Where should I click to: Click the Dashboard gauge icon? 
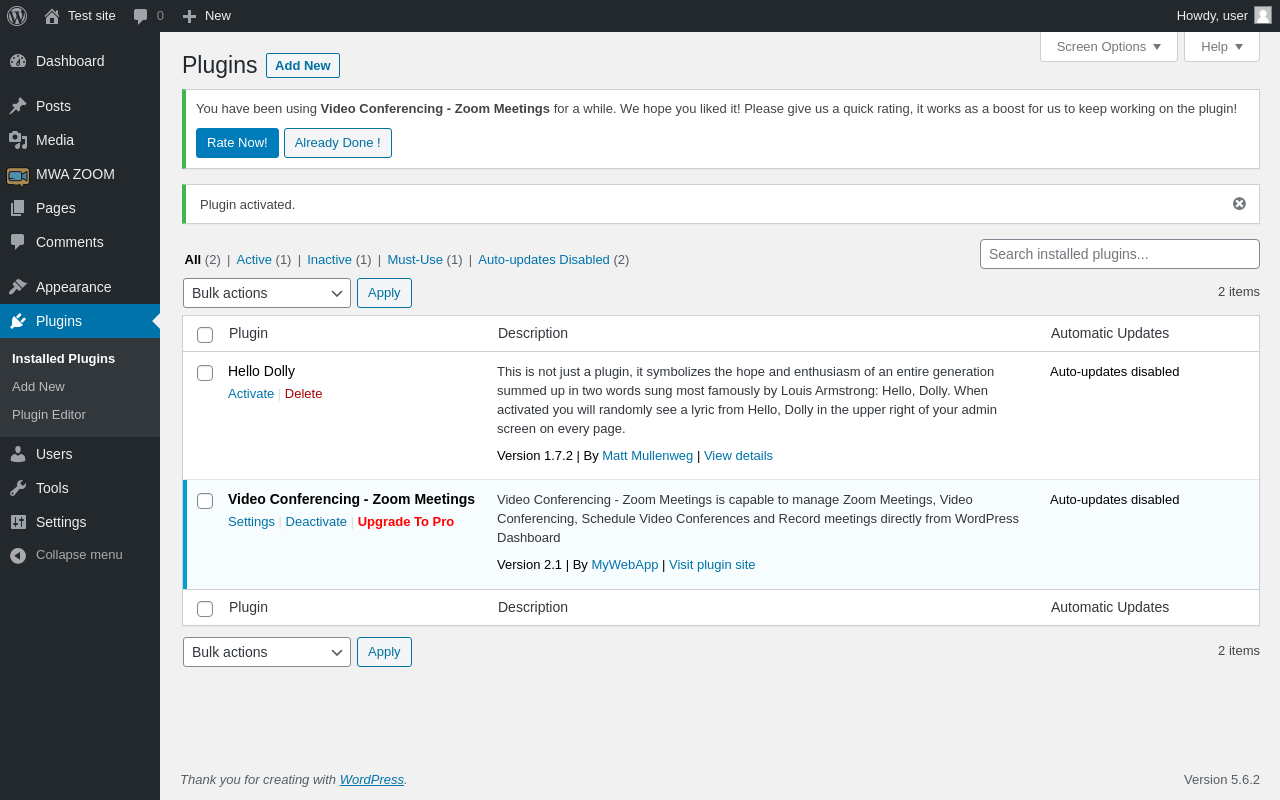click(x=18, y=61)
